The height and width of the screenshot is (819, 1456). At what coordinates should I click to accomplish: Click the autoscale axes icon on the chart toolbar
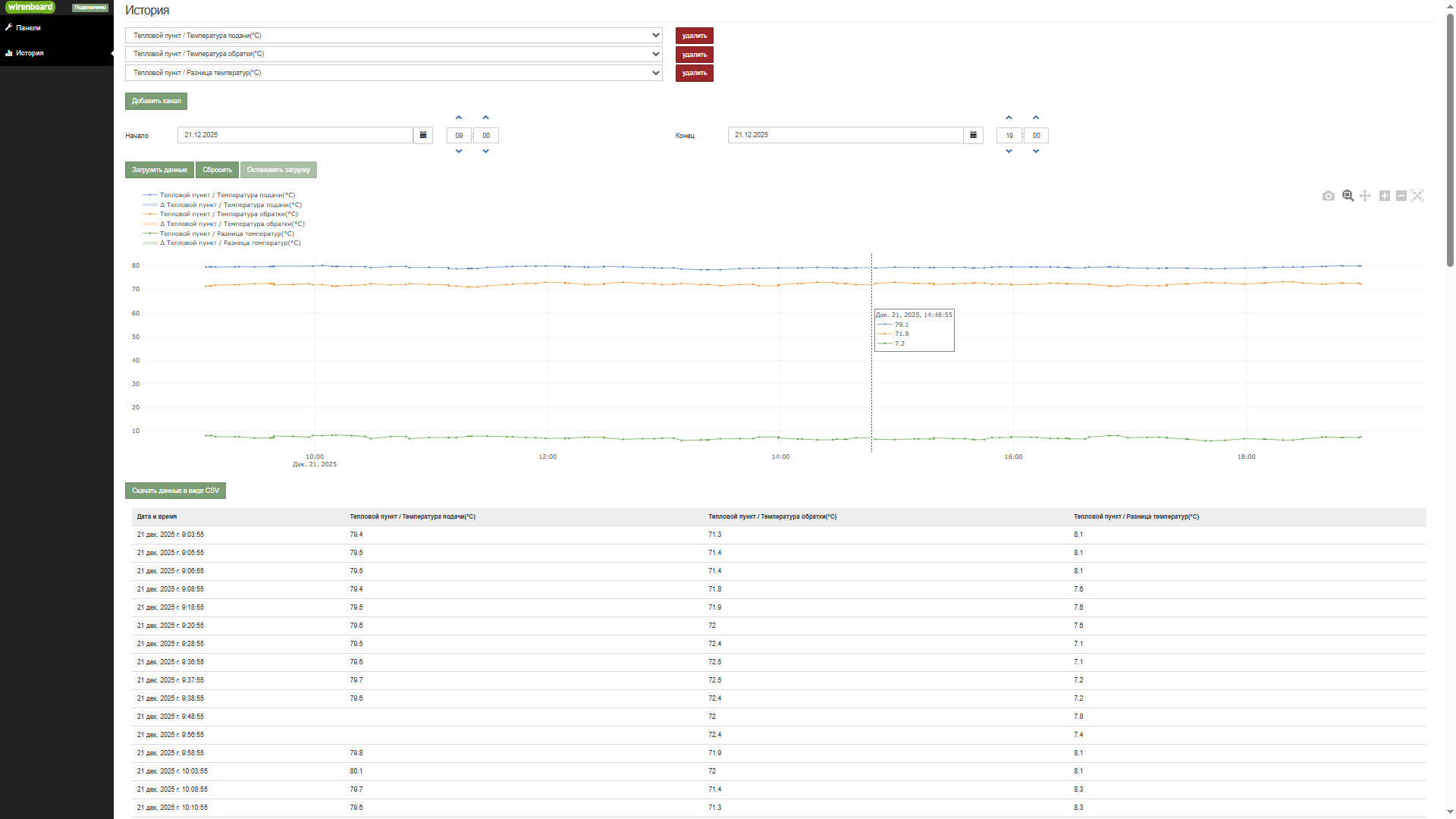(1417, 196)
